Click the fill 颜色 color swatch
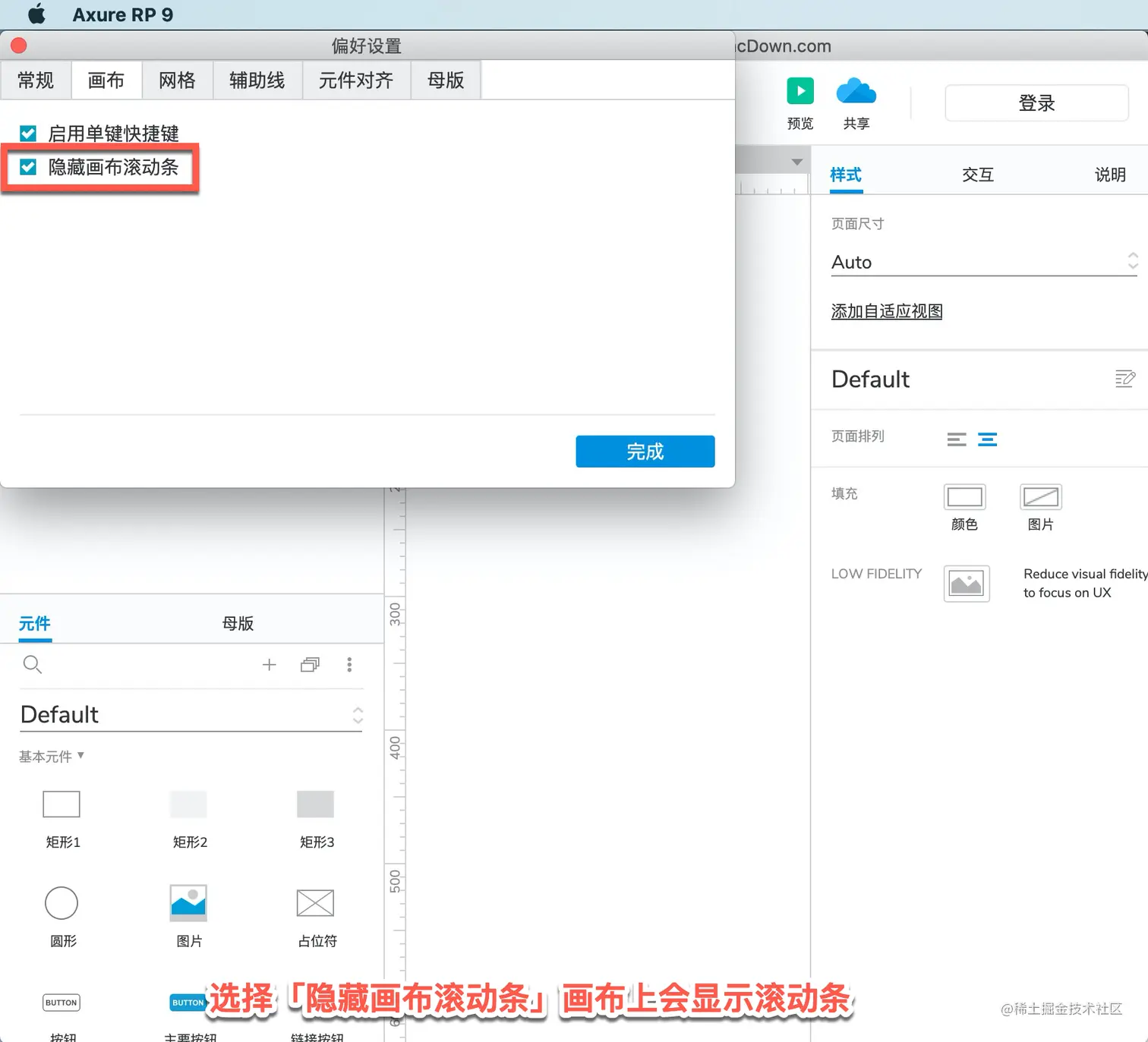Screen dimensions: 1148x1042 click(965, 497)
